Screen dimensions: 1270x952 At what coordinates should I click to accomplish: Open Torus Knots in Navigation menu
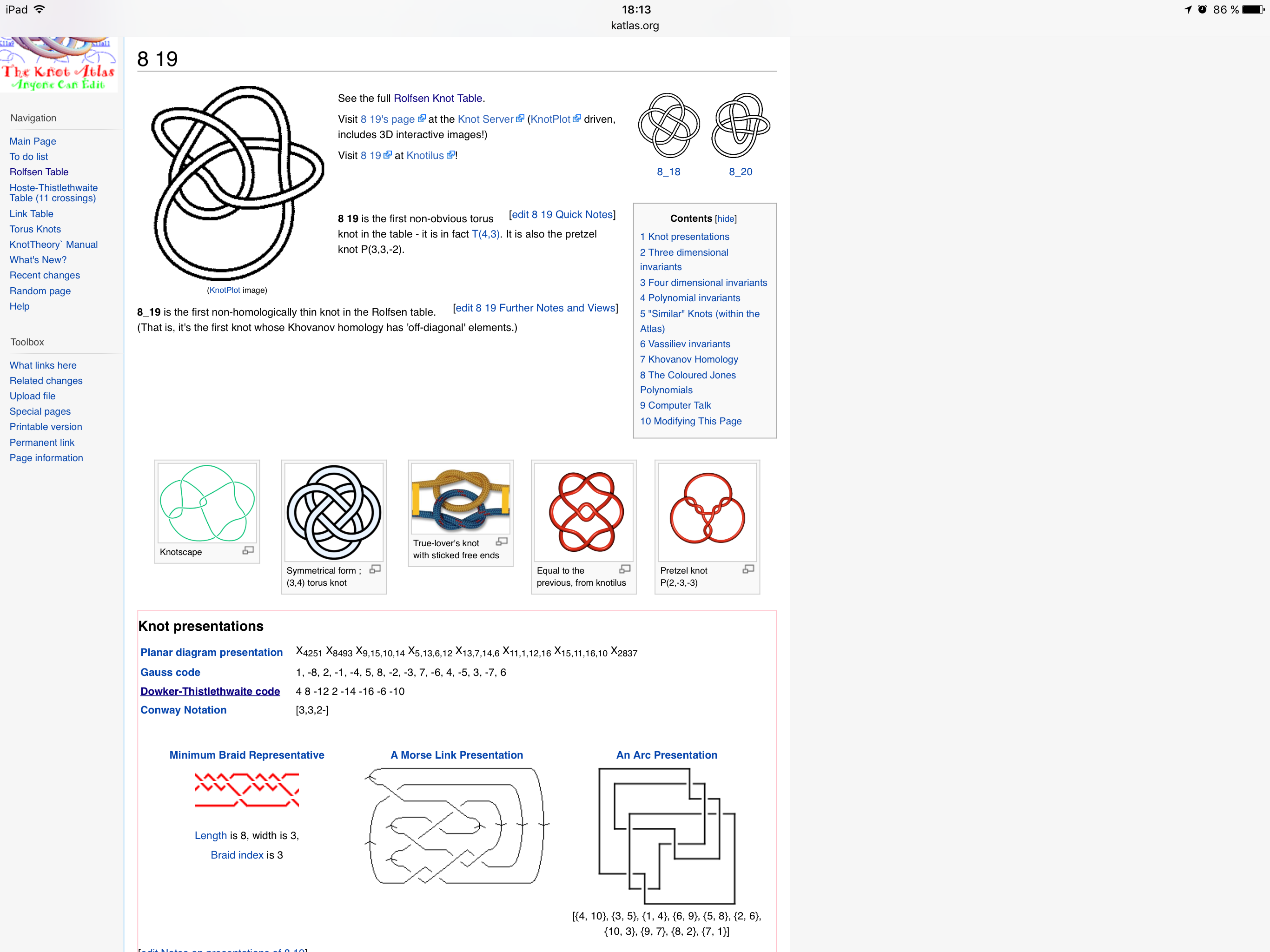pos(35,229)
